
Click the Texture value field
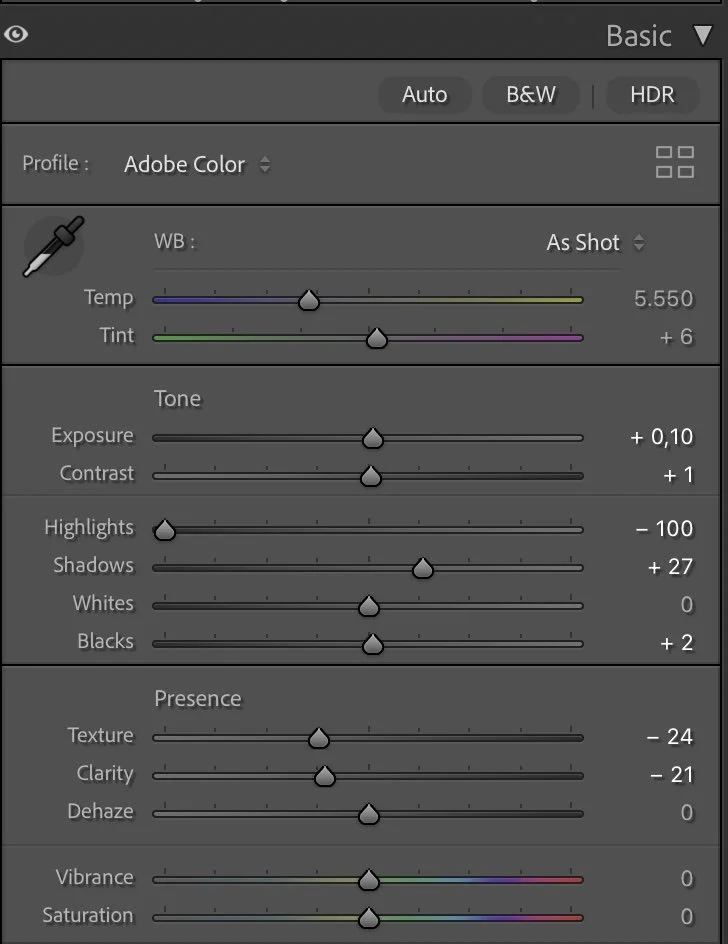670,737
